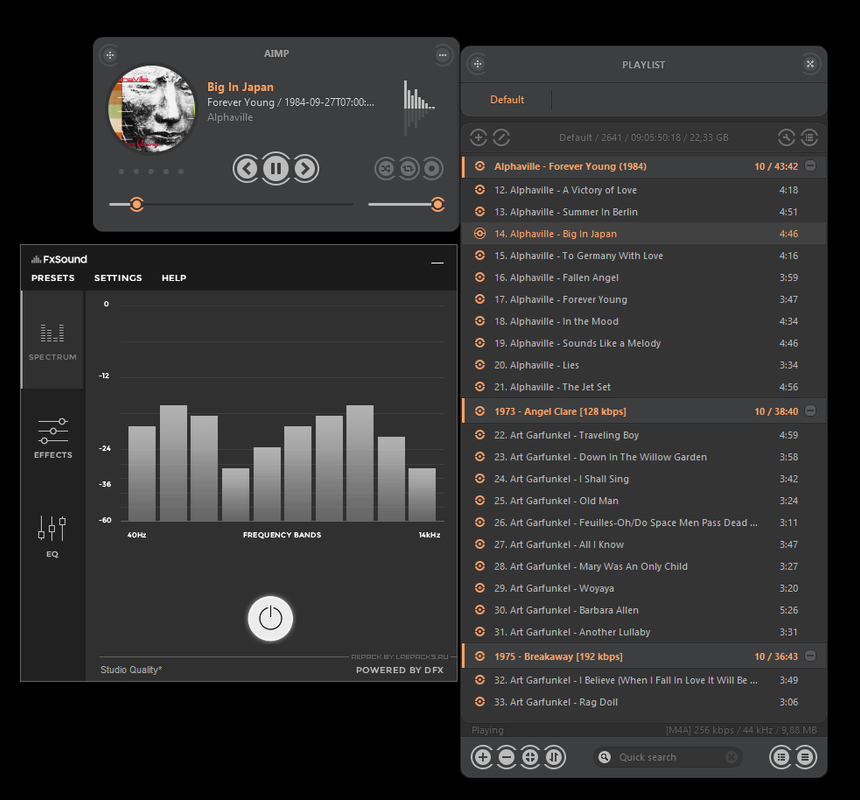
Task: Open the playlist list menu icon in header
Action: pos(810,138)
